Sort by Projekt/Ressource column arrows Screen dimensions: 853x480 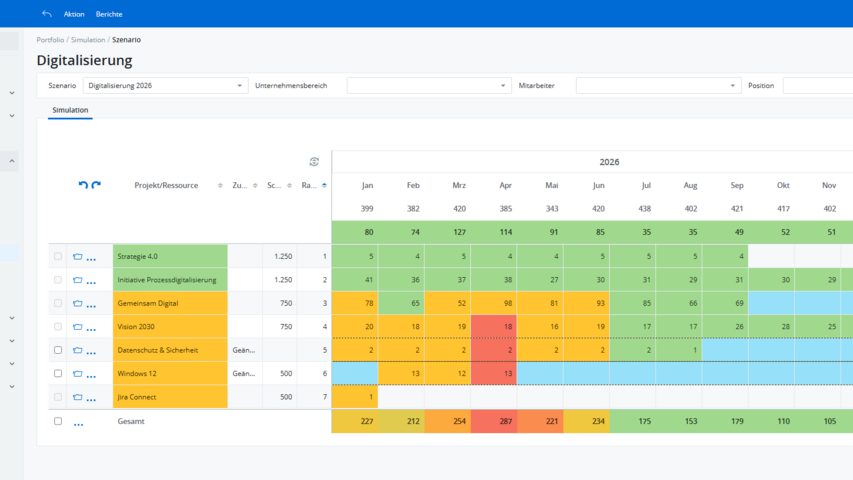click(220, 185)
